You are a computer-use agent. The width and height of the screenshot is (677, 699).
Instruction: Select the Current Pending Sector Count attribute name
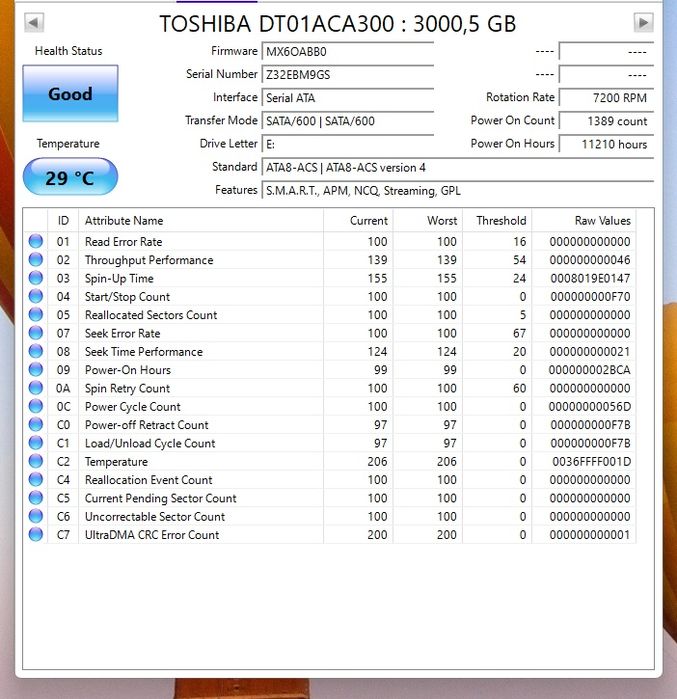[160, 498]
